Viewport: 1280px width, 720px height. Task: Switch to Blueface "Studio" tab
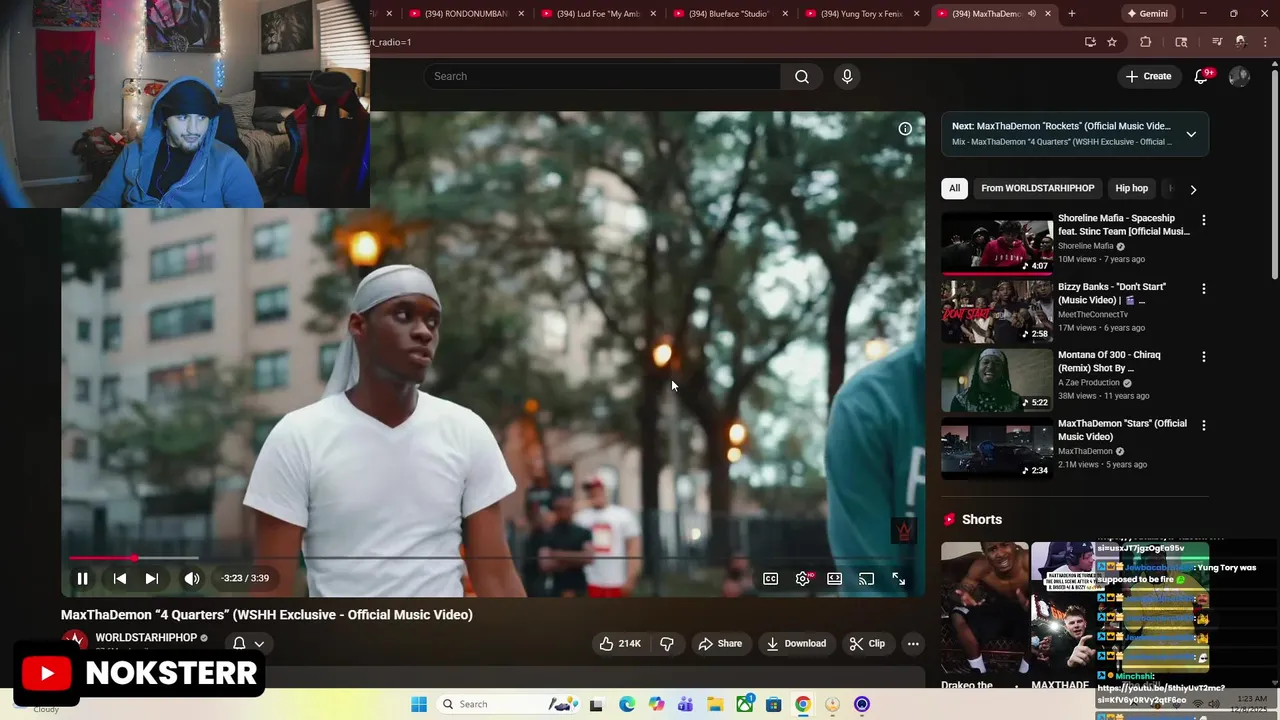[x=730, y=13]
